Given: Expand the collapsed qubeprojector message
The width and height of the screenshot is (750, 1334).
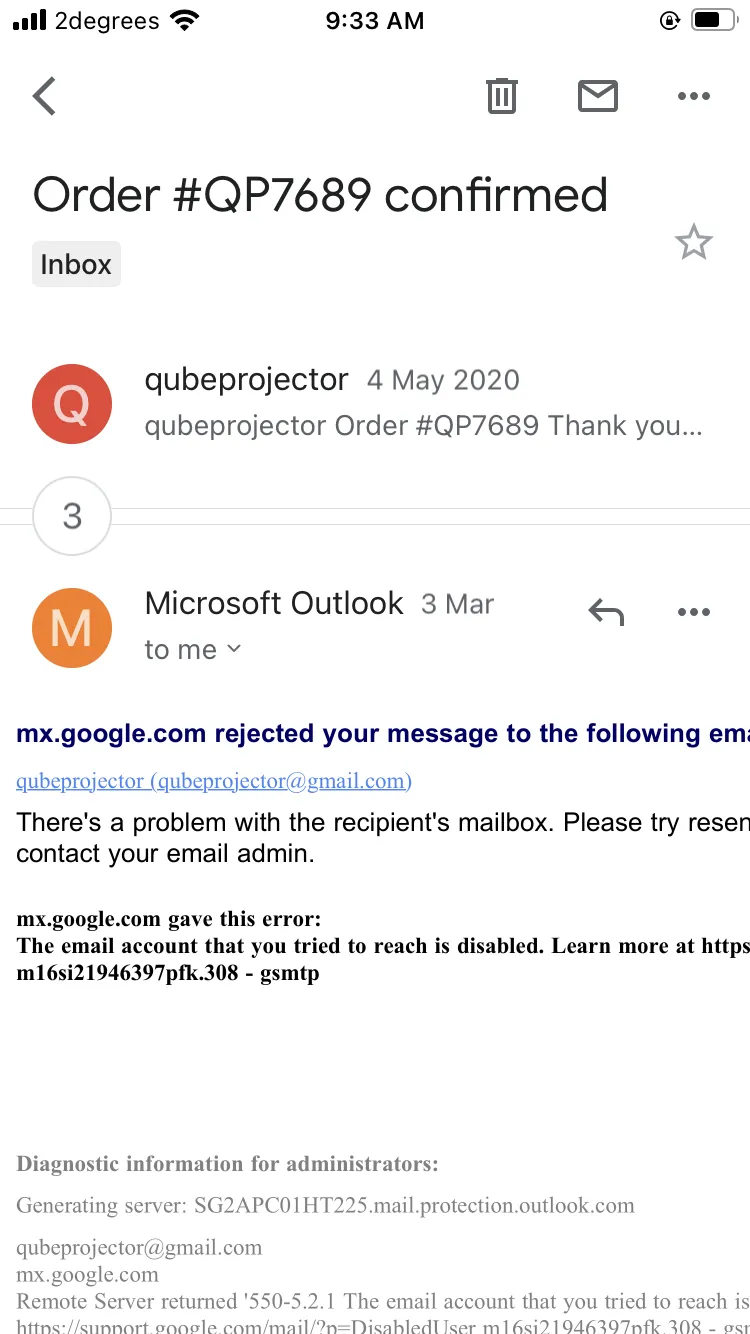Looking at the screenshot, I should (424, 404).
